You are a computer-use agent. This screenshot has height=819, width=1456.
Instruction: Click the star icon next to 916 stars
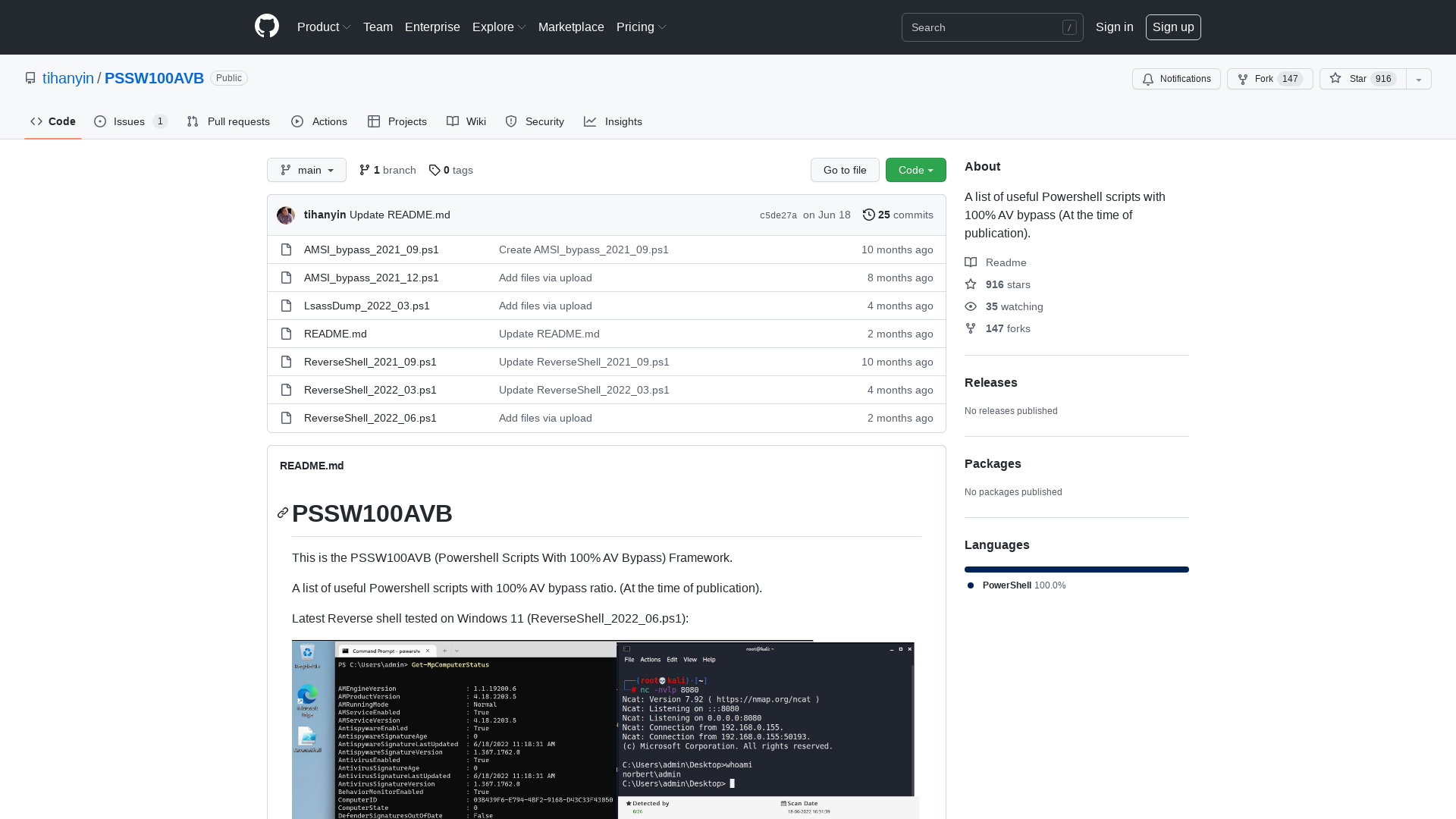coord(971,284)
